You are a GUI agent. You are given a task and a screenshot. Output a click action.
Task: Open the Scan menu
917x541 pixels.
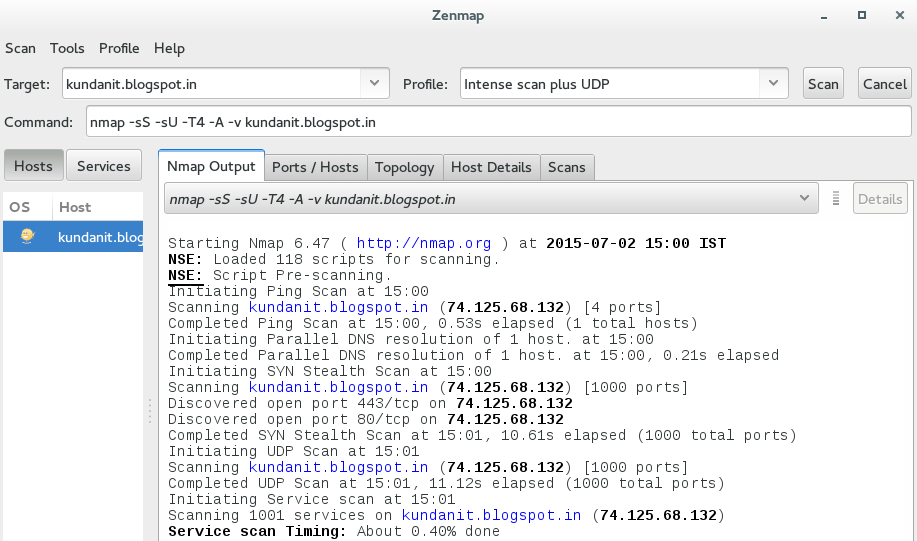tap(20, 48)
